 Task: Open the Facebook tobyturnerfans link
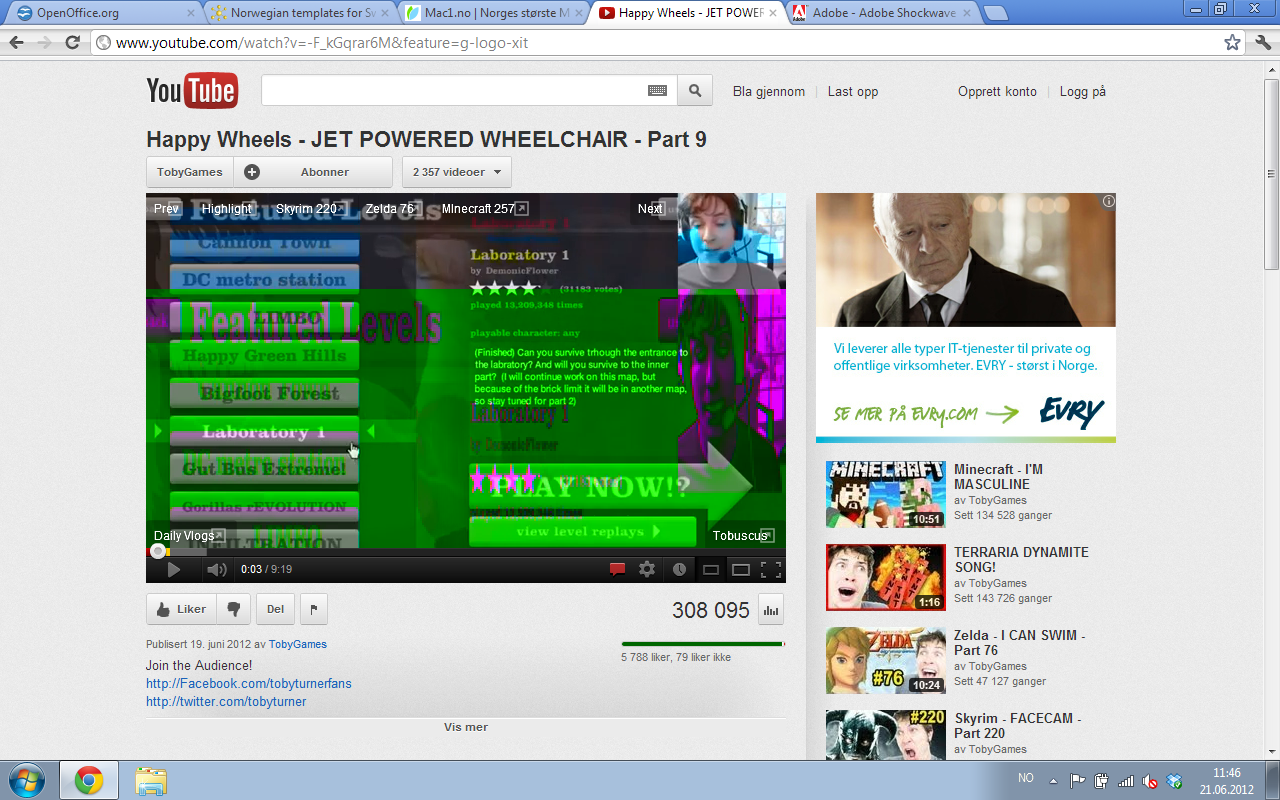point(249,684)
